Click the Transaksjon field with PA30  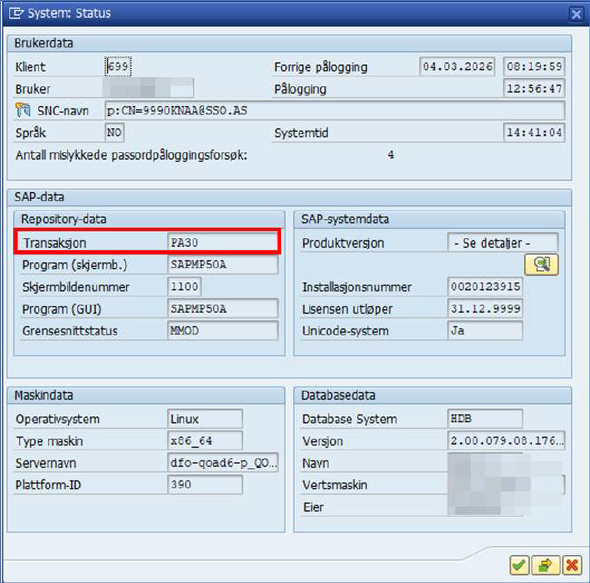click(222, 243)
